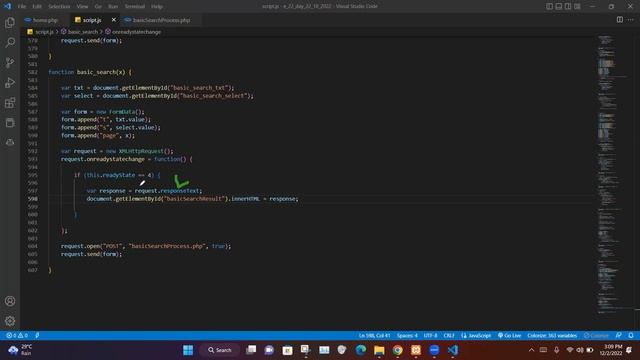Click the function basic_search(x) line
Screen dimensions: 640x360
90,72
